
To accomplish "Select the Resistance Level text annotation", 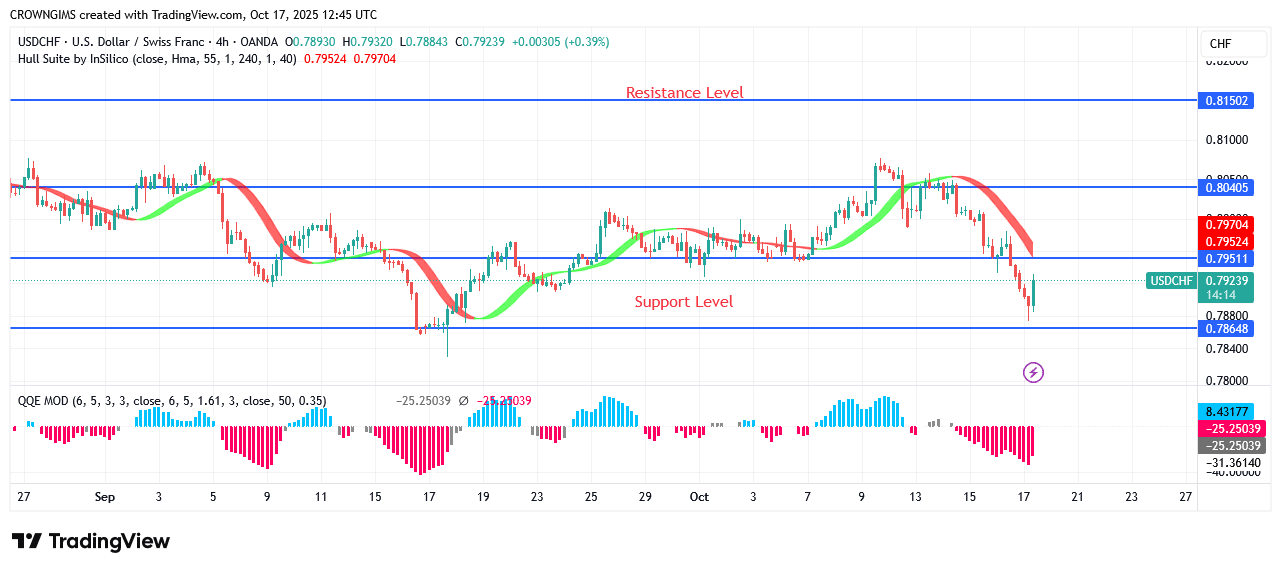I will (684, 93).
